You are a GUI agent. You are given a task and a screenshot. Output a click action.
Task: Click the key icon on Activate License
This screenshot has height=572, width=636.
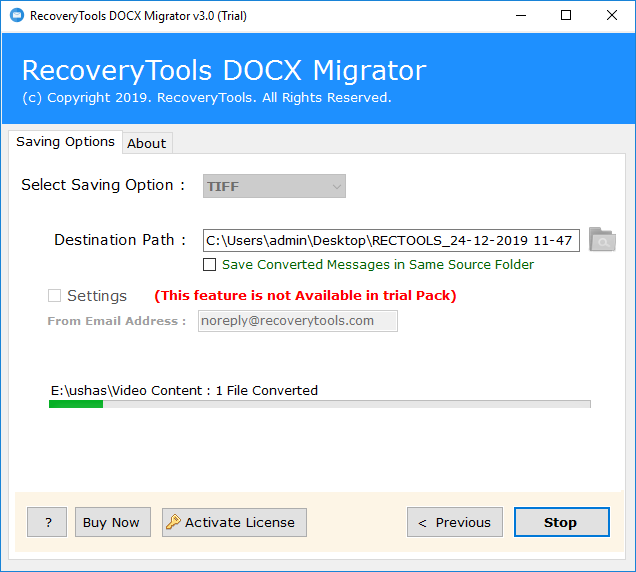pyautogui.click(x=173, y=522)
